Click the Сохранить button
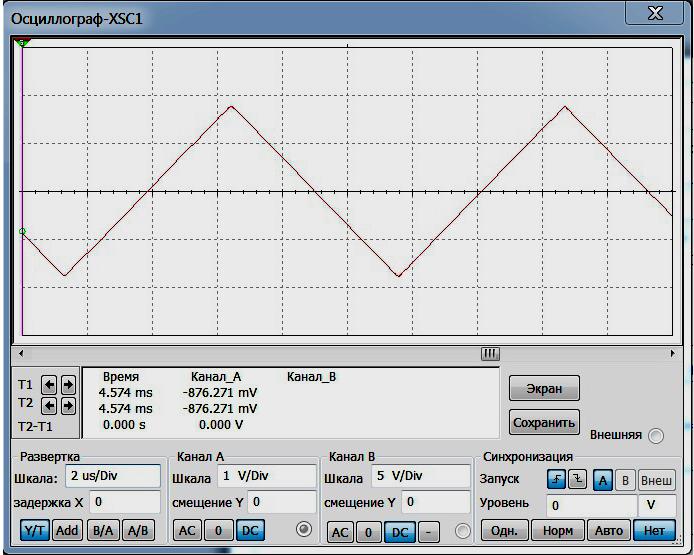694x555 pixels. (544, 422)
